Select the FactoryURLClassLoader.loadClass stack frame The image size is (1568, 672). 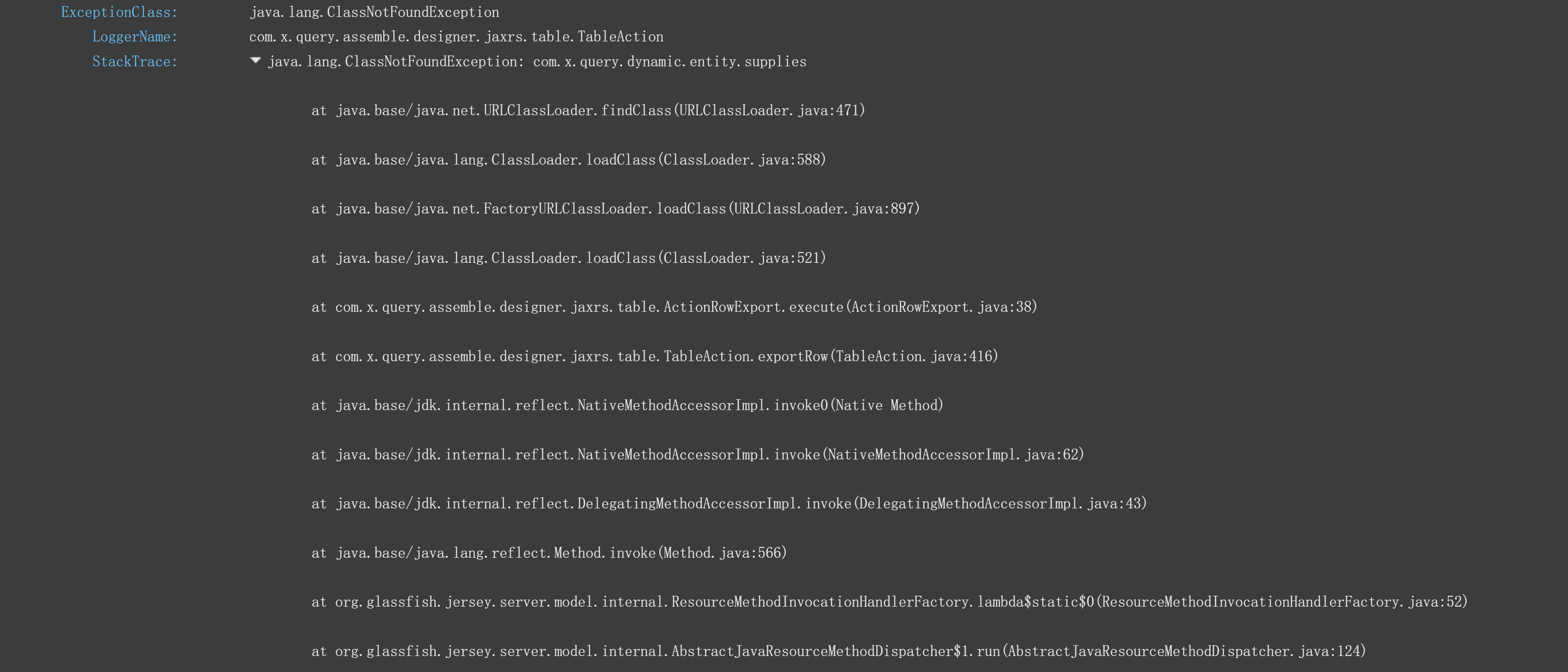(616, 209)
